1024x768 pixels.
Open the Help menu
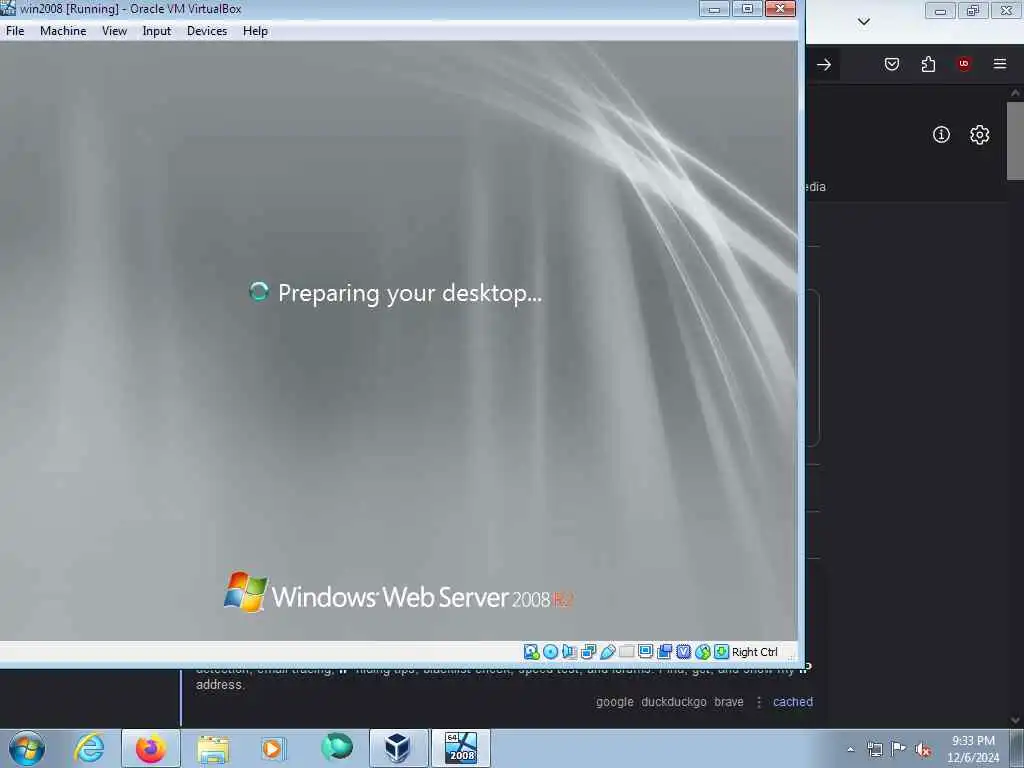[255, 31]
